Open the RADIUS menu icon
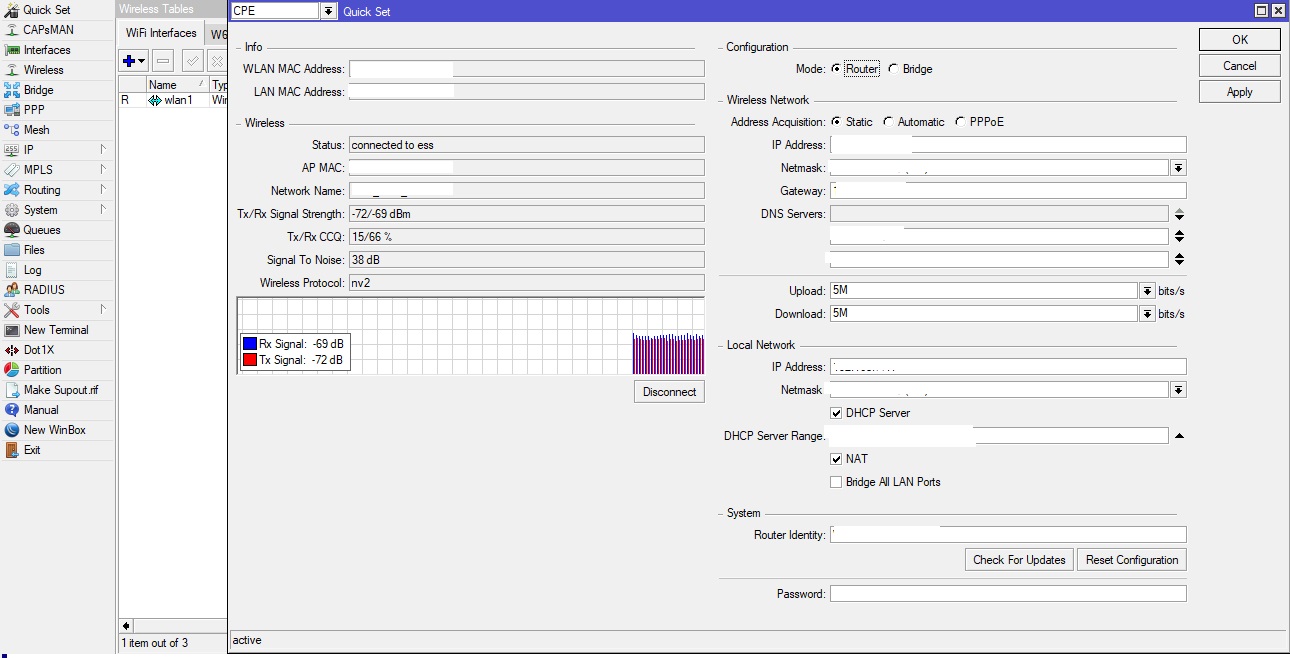 [12, 290]
